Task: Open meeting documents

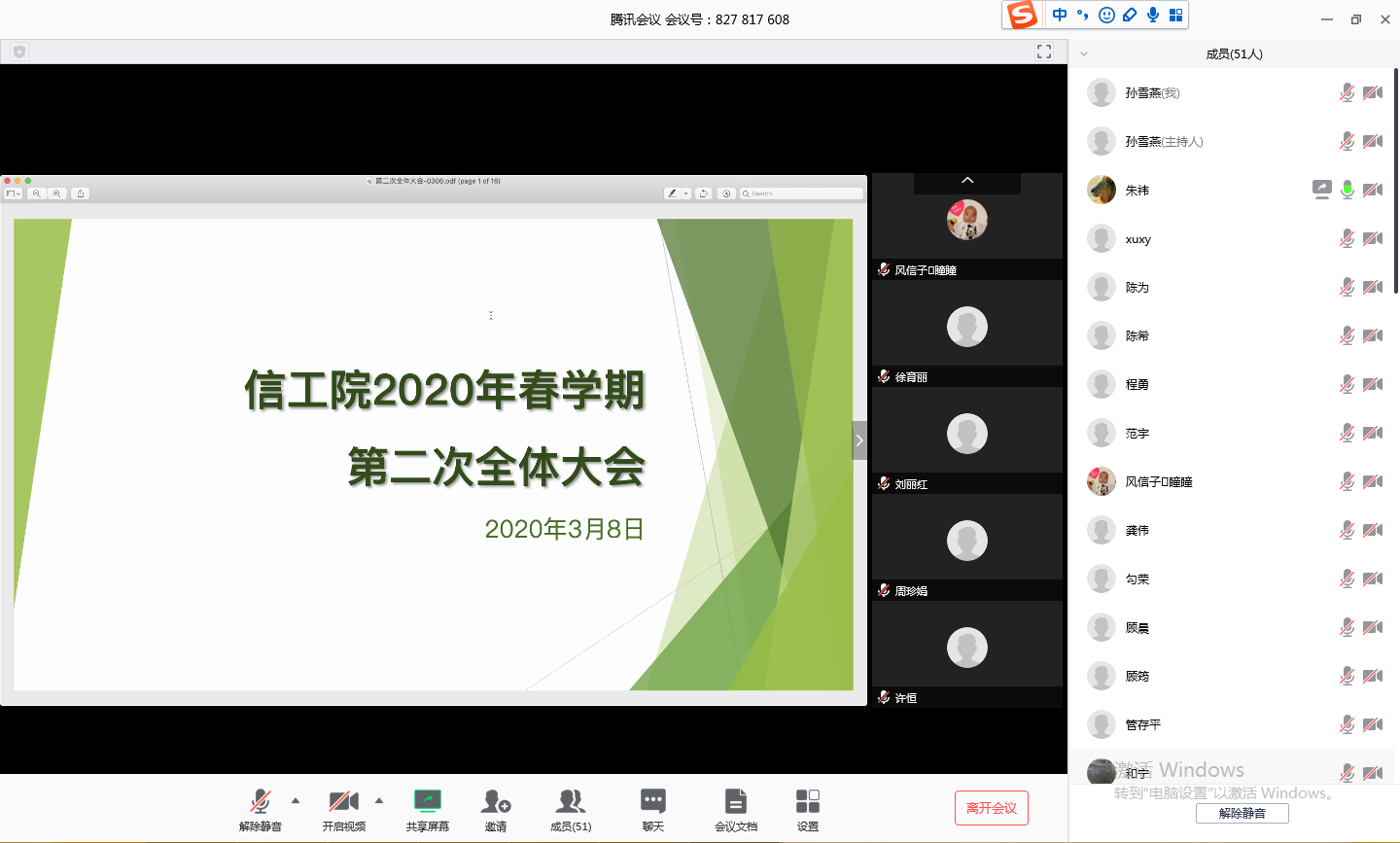Action: click(735, 802)
